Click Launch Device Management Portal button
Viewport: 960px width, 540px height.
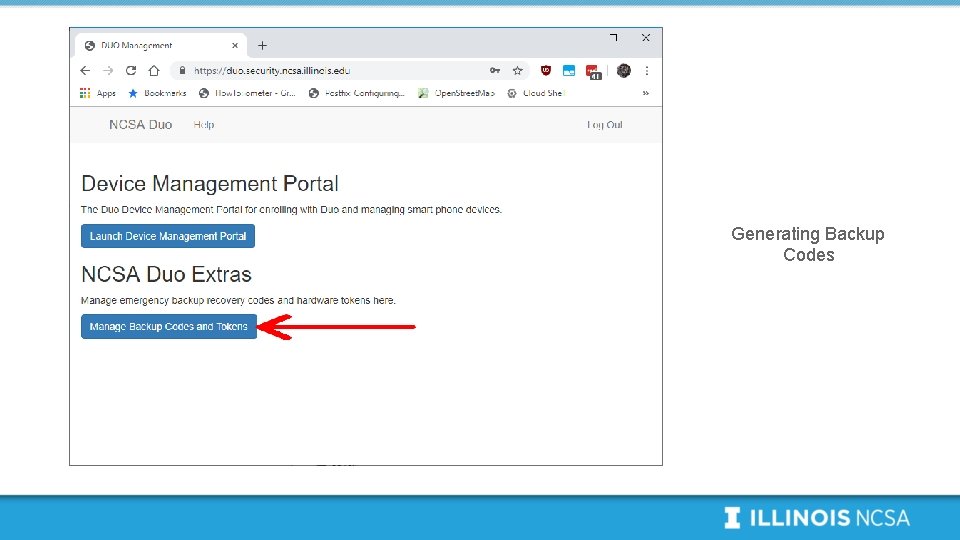[x=168, y=236]
